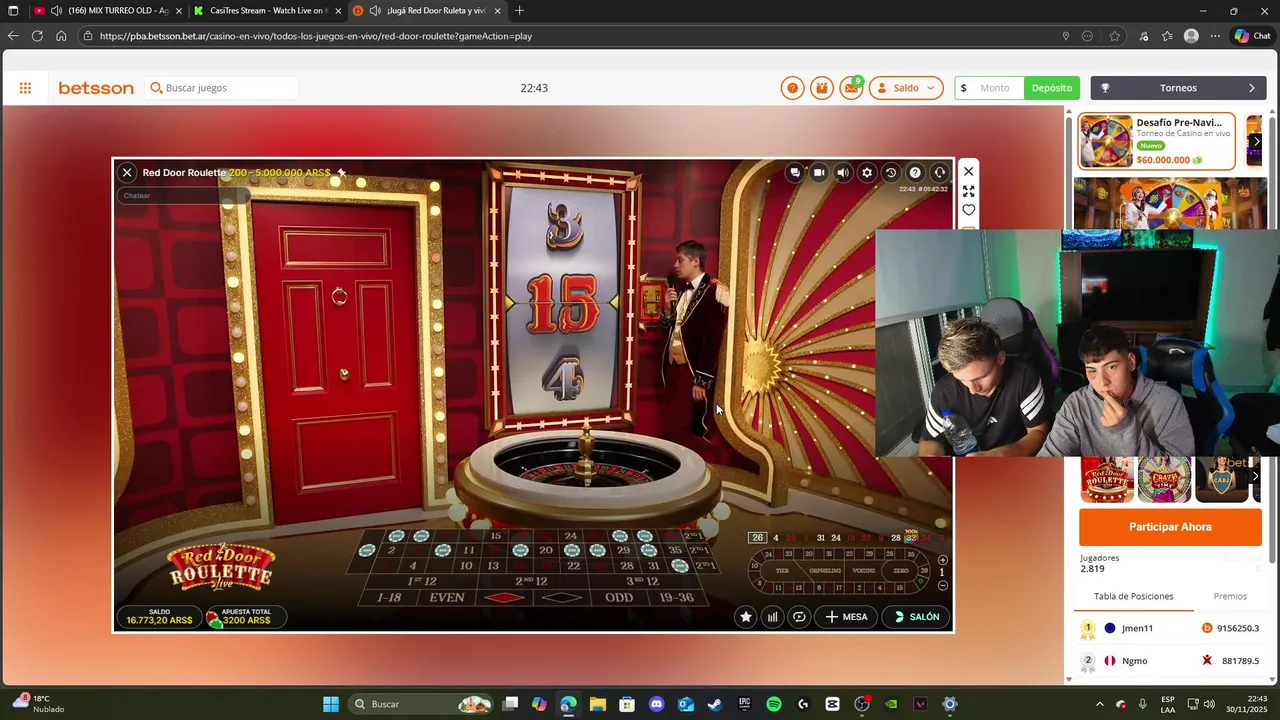The width and height of the screenshot is (1280, 720).
Task: Bet on the red diamond
Action: coord(506,598)
